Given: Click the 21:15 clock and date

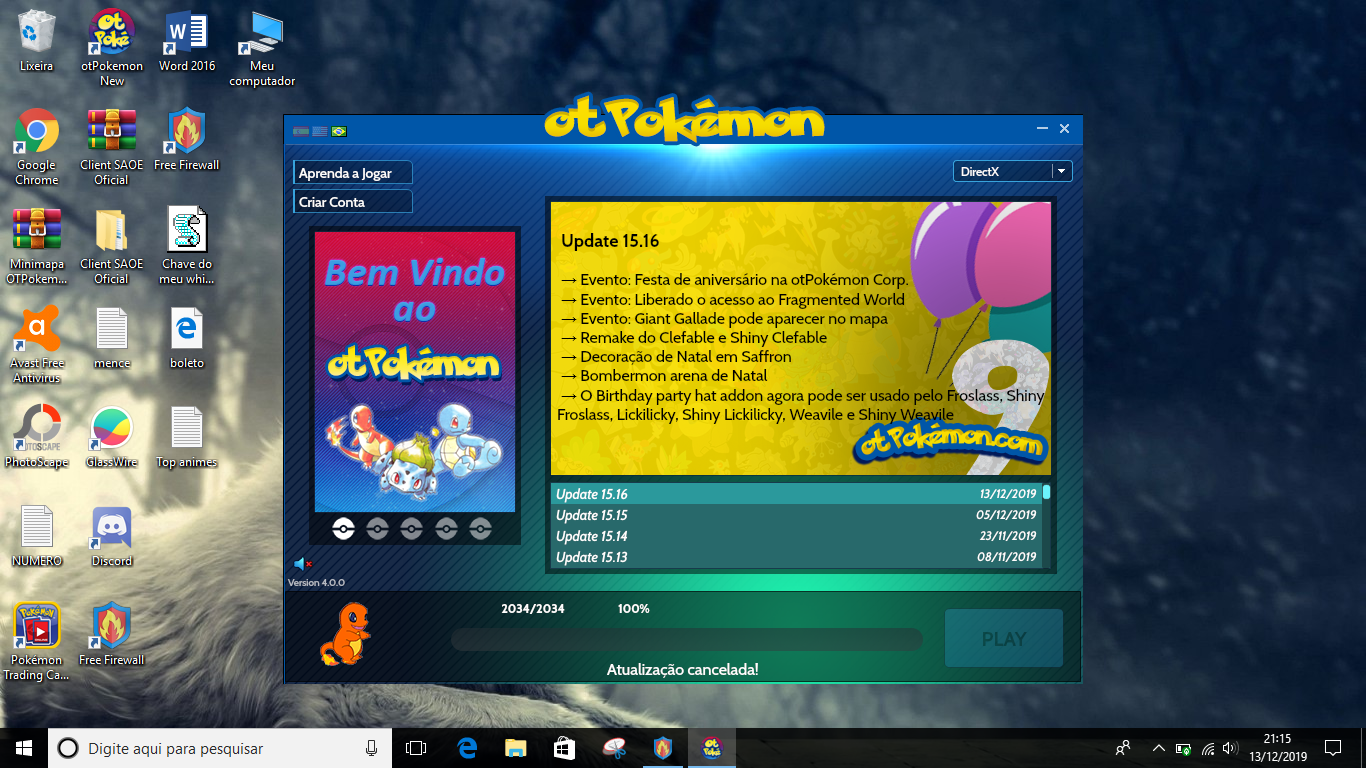Looking at the screenshot, I should [1277, 748].
